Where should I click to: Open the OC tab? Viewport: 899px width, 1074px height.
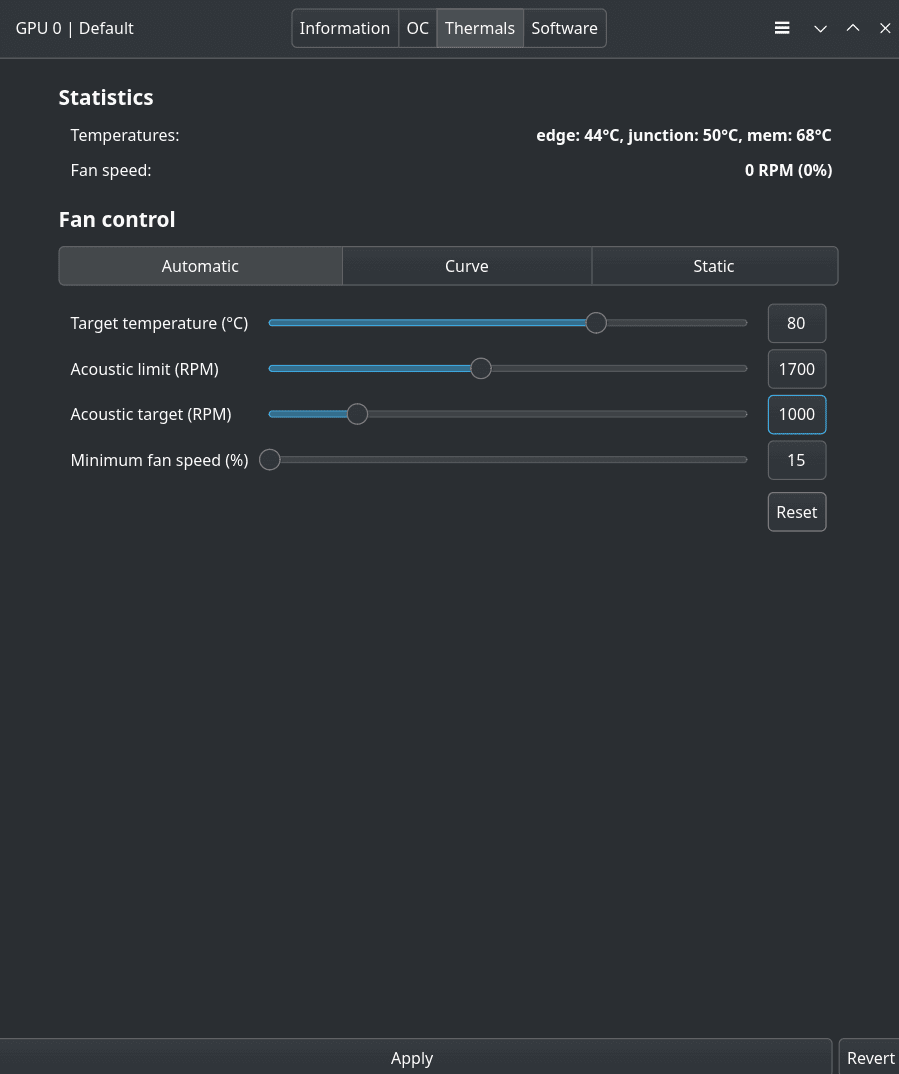(418, 28)
